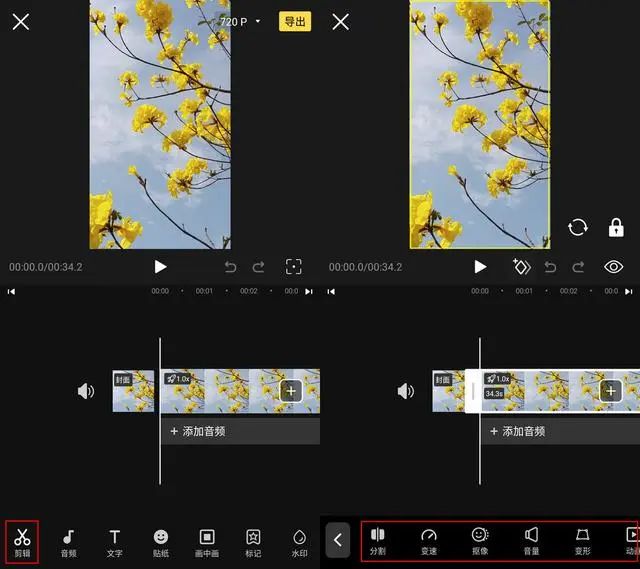The image size is (640, 569).
Task: Close the left editor with X
Action: 20,22
